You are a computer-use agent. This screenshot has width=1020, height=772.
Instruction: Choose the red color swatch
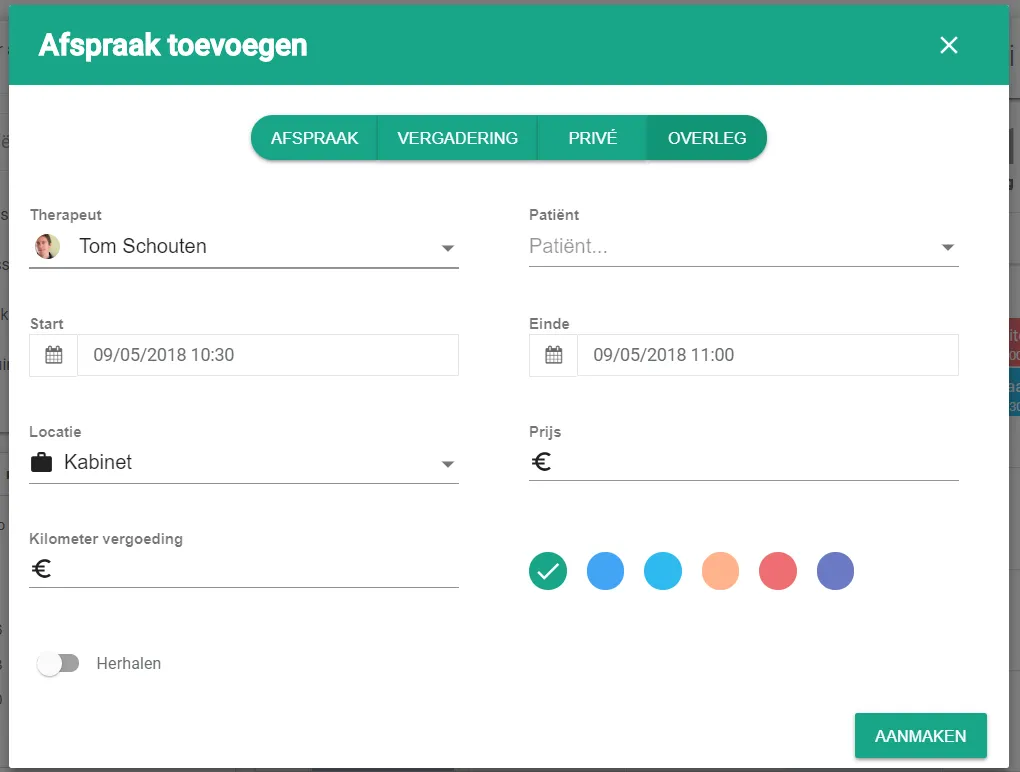coord(777,571)
